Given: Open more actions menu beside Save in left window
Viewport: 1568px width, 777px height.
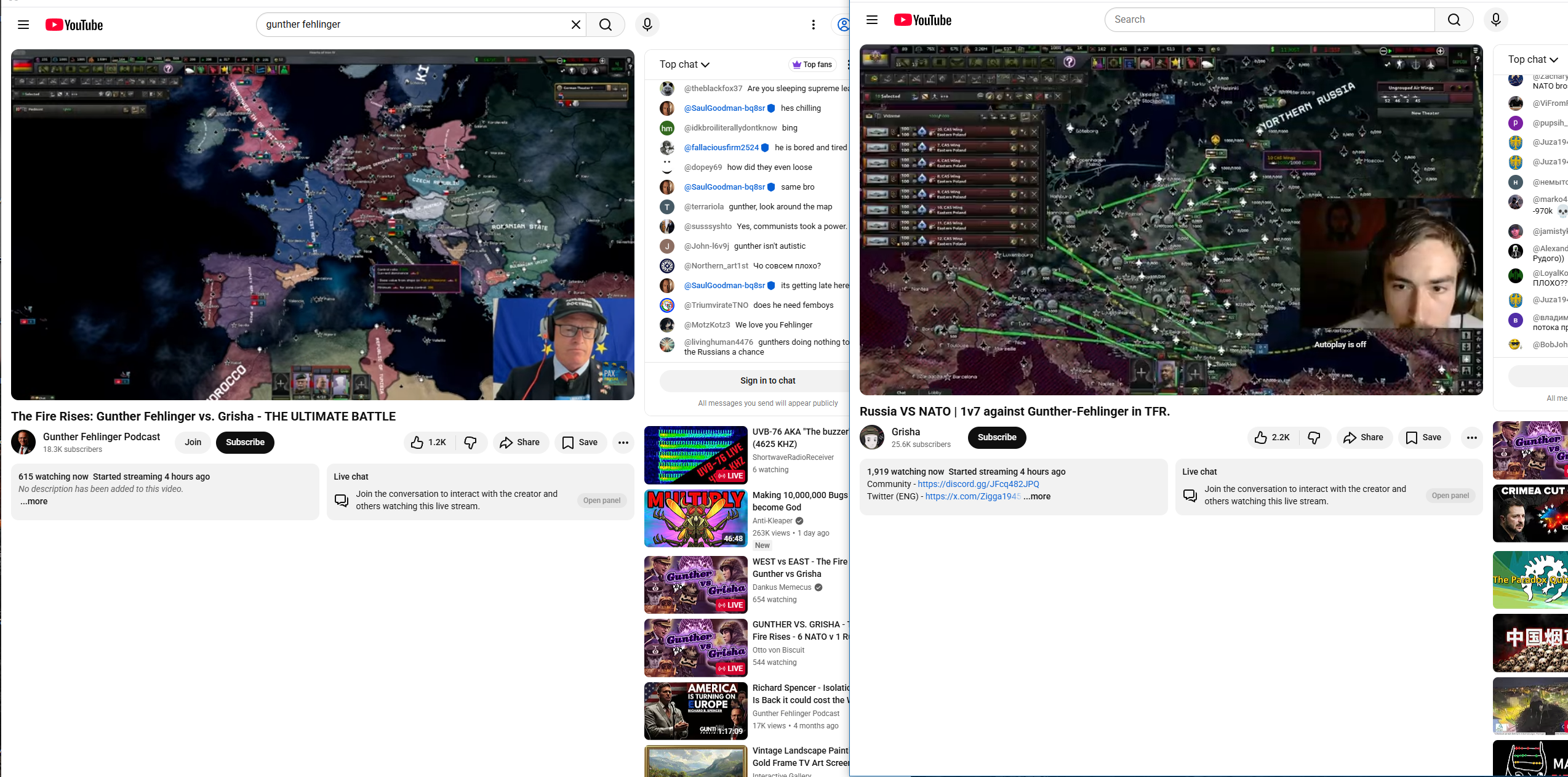Looking at the screenshot, I should click(623, 442).
